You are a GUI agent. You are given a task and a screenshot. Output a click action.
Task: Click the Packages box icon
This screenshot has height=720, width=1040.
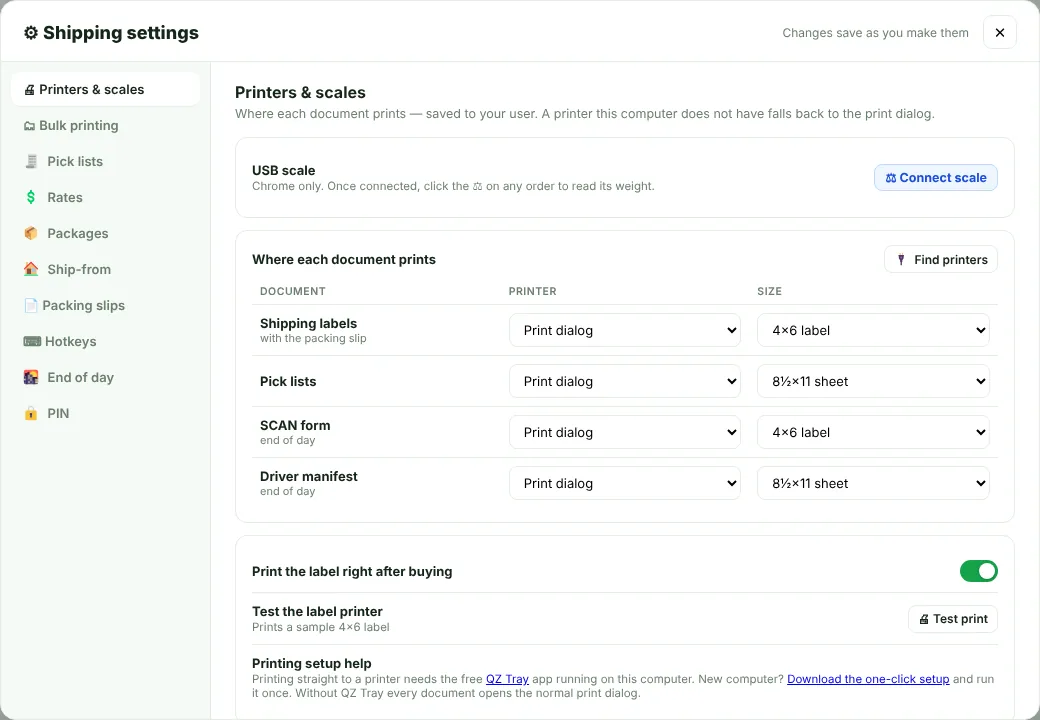[31, 233]
